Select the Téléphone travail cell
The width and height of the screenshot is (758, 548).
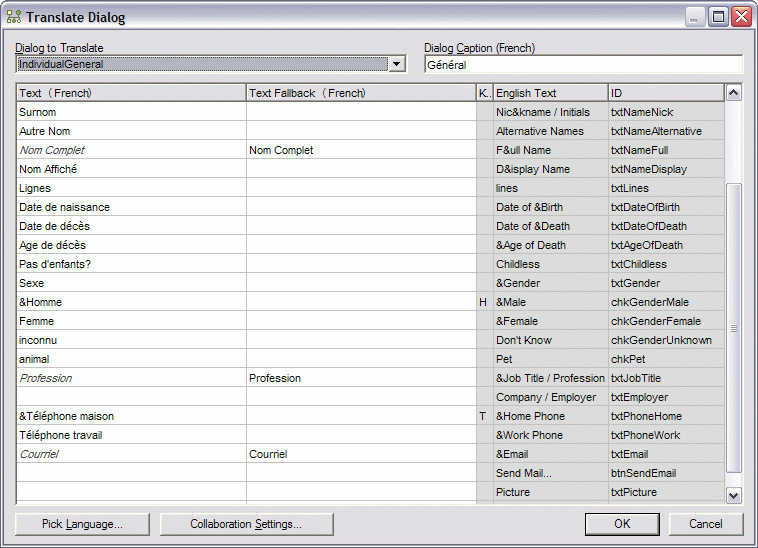(131, 435)
